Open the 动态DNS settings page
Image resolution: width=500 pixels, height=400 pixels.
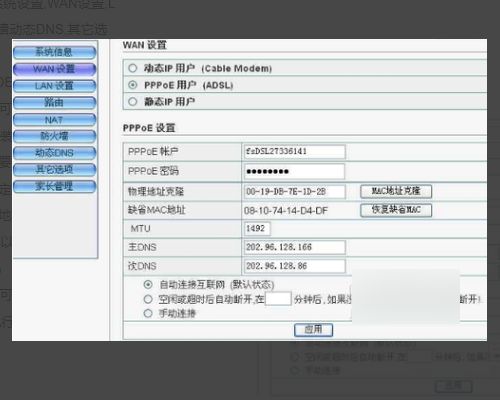click(x=54, y=153)
